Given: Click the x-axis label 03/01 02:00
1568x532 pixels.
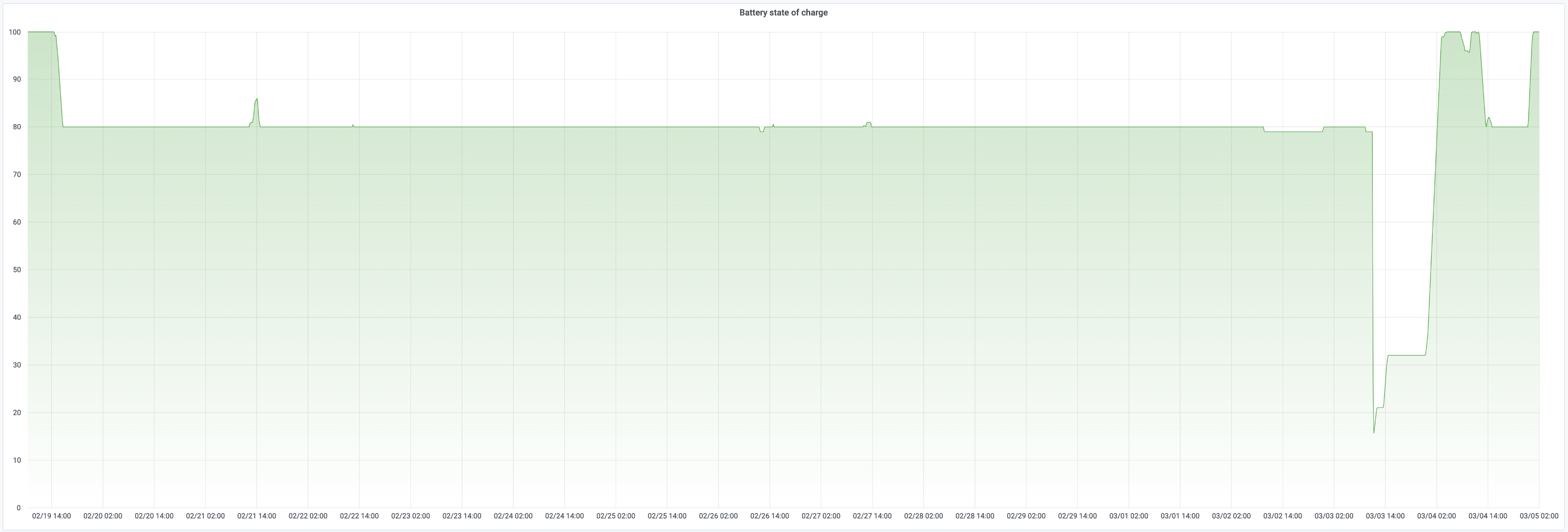Looking at the screenshot, I should (1128, 516).
